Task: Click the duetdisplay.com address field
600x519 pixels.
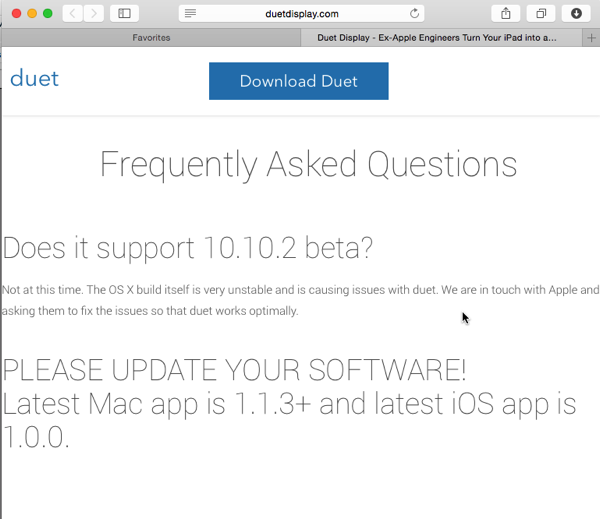Action: pos(302,14)
